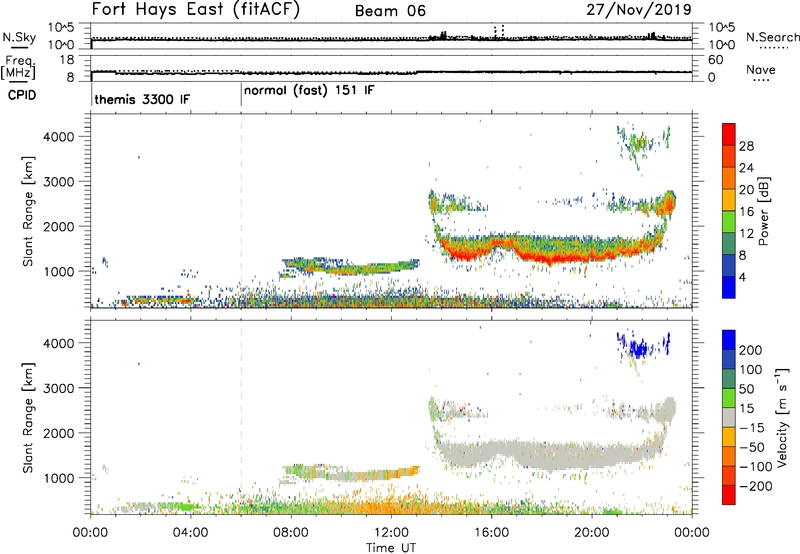Click the '08:00' time tick label
Viewport: 800px width, 554px height.
point(291,533)
